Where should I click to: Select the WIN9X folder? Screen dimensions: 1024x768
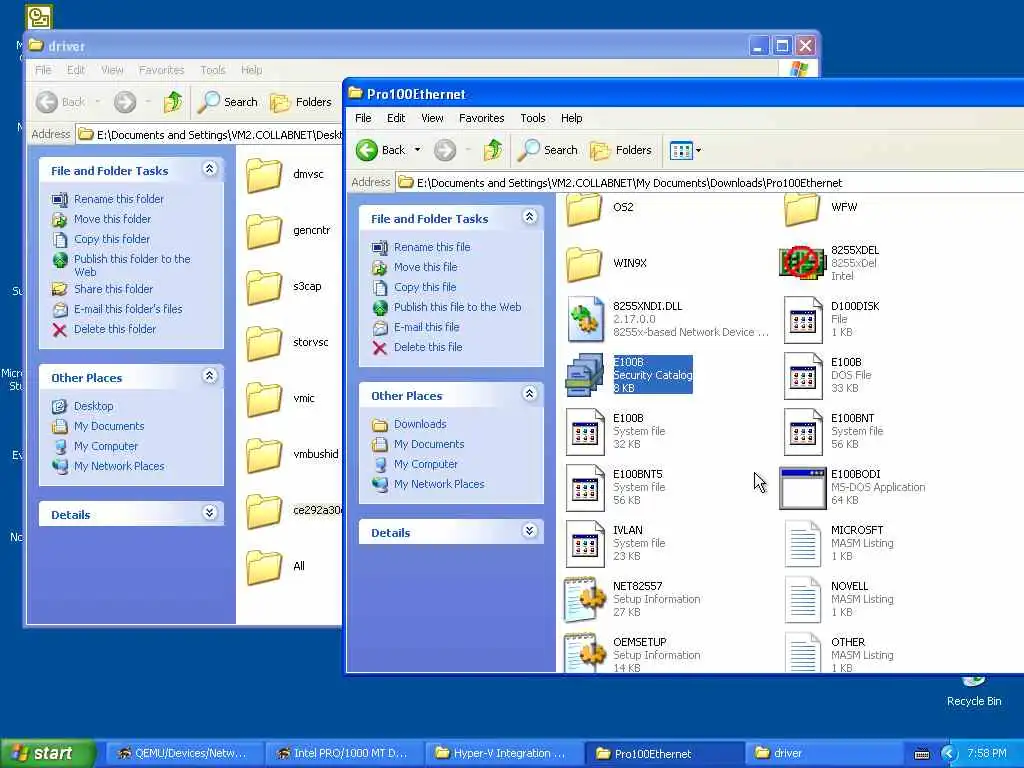(606, 263)
